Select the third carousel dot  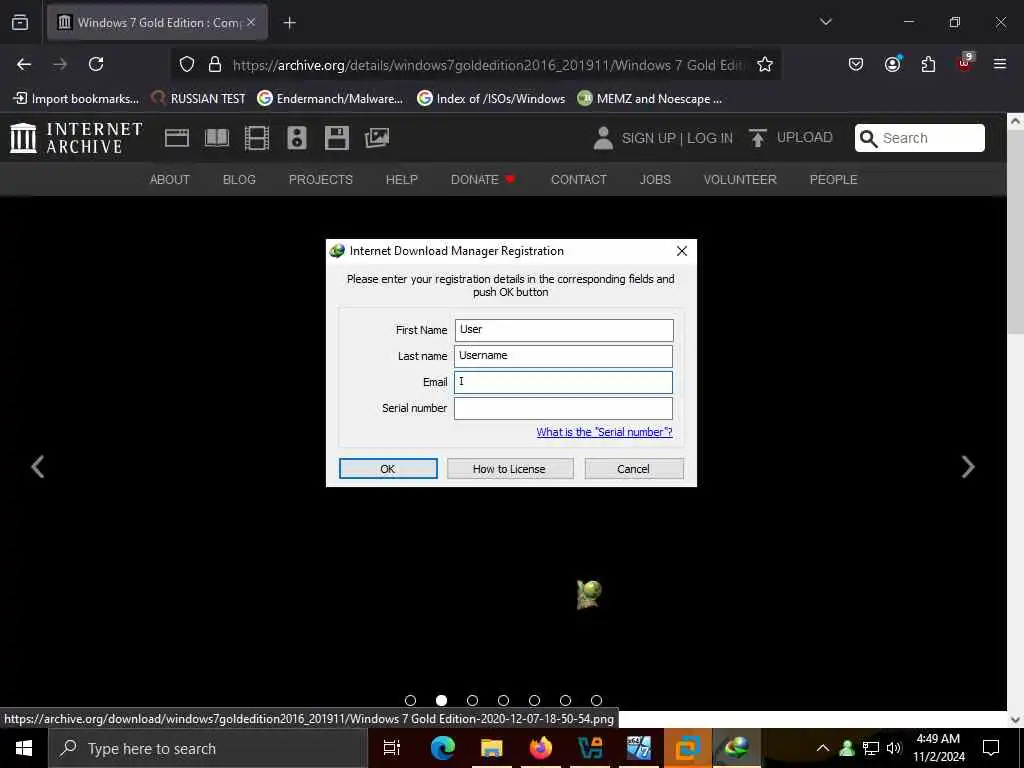tap(472, 700)
